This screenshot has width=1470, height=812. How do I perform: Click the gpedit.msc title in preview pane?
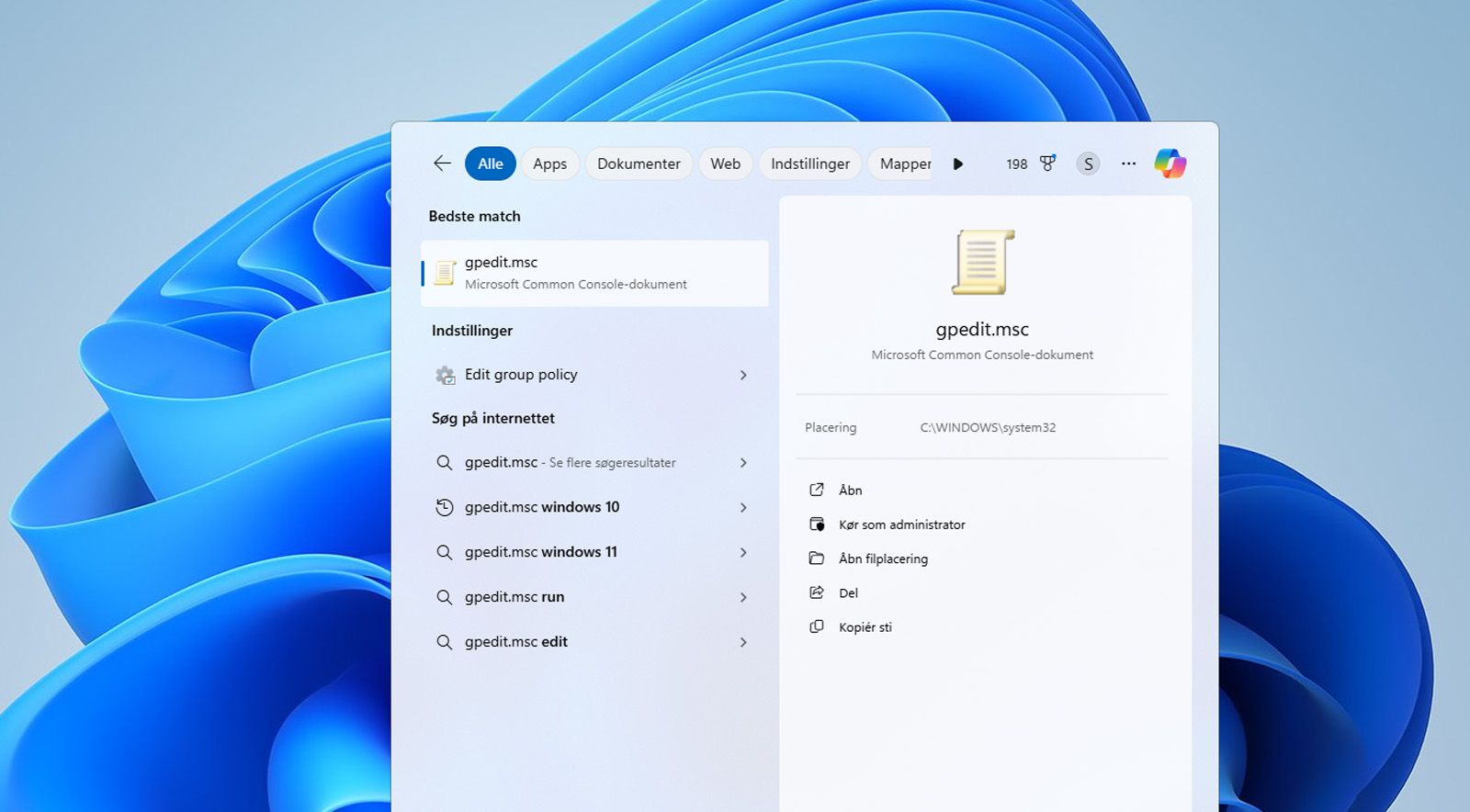[982, 329]
